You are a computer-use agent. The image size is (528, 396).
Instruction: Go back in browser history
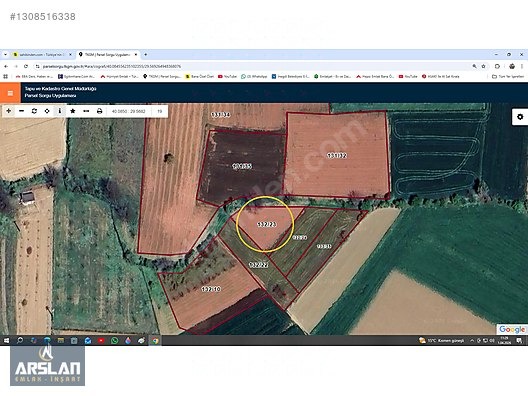tap(6, 66)
